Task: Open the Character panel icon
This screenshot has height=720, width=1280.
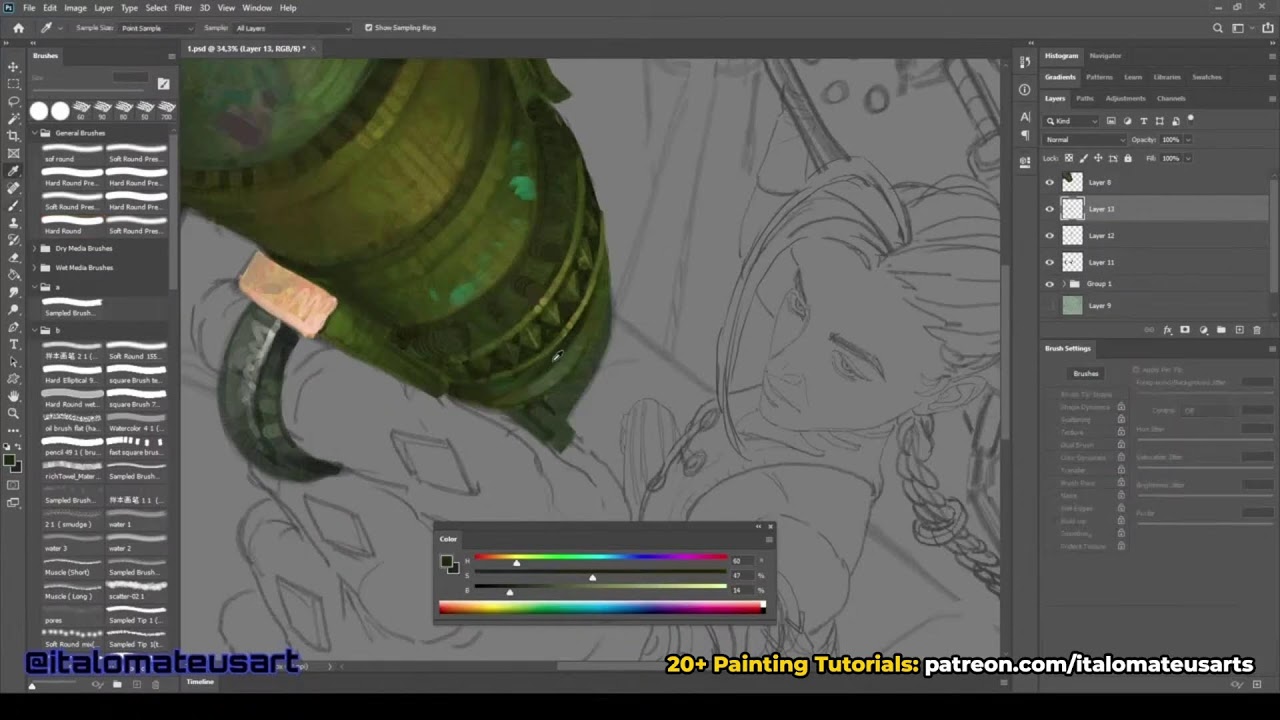Action: point(1024,117)
